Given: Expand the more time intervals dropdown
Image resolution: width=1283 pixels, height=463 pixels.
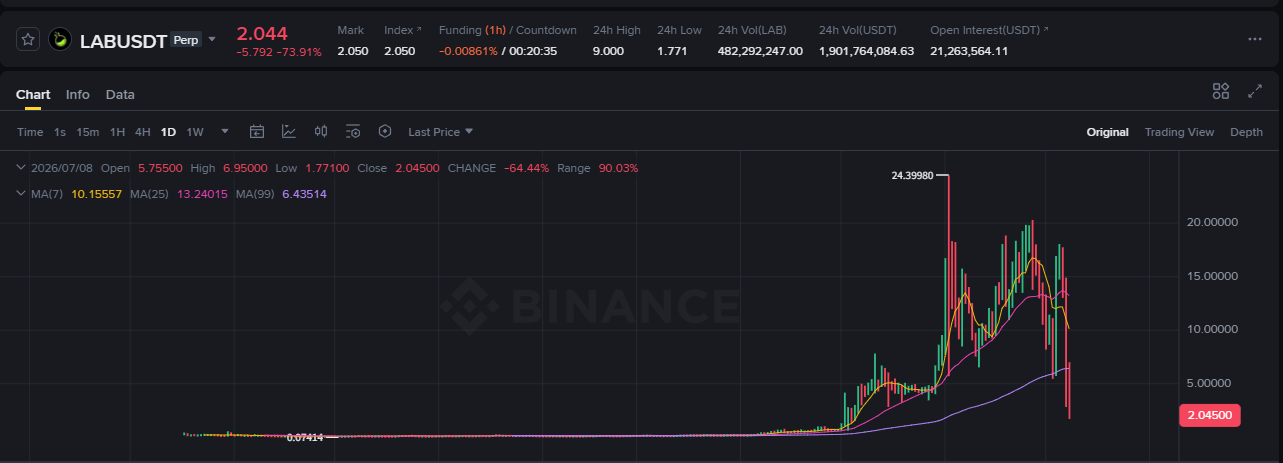Looking at the screenshot, I should pos(225,131).
